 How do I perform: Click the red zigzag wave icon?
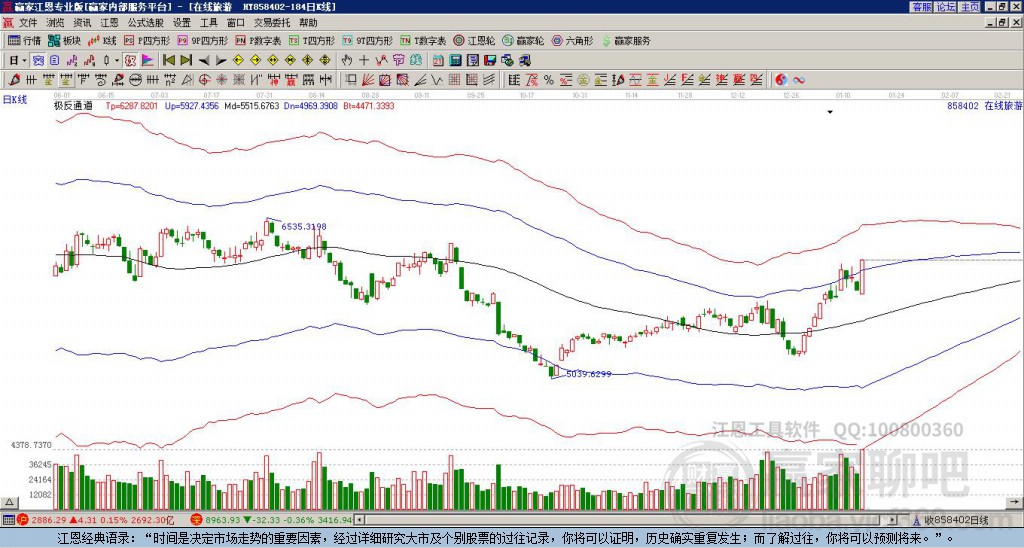pos(381,61)
